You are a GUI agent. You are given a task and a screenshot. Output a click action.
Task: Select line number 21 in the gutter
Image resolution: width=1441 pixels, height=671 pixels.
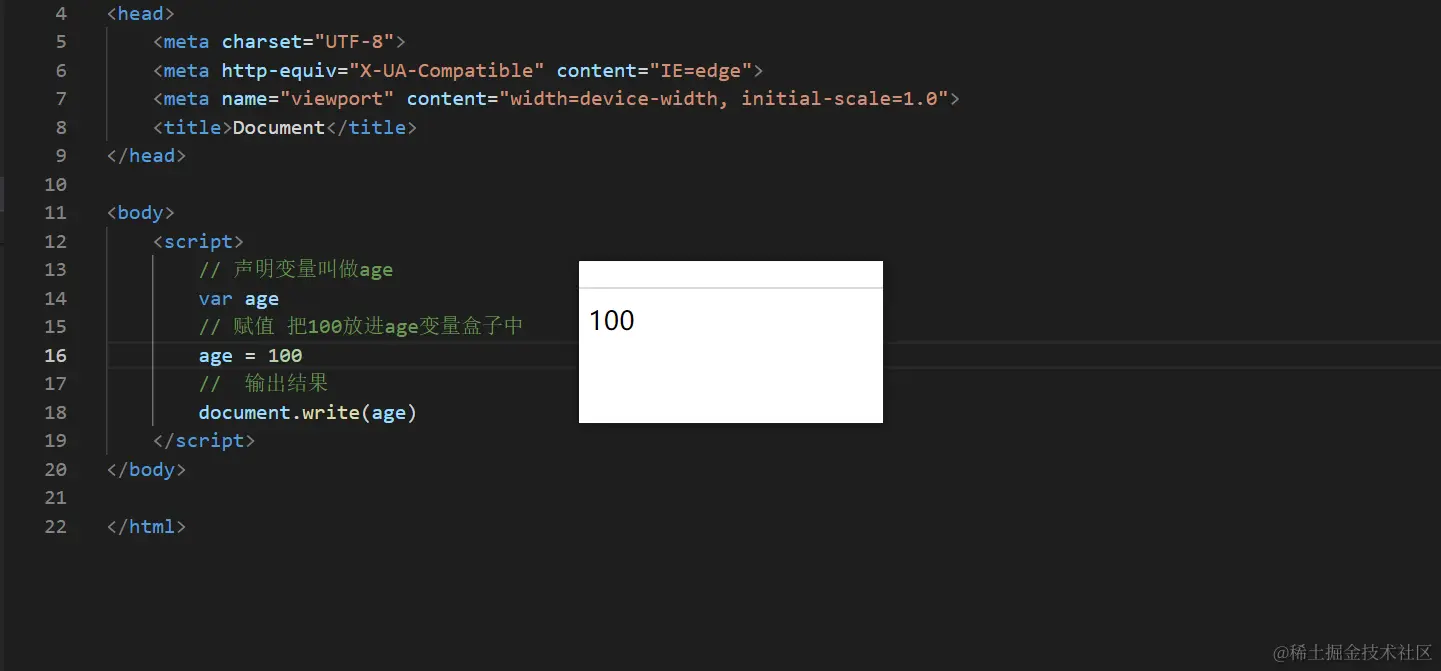[56, 498]
